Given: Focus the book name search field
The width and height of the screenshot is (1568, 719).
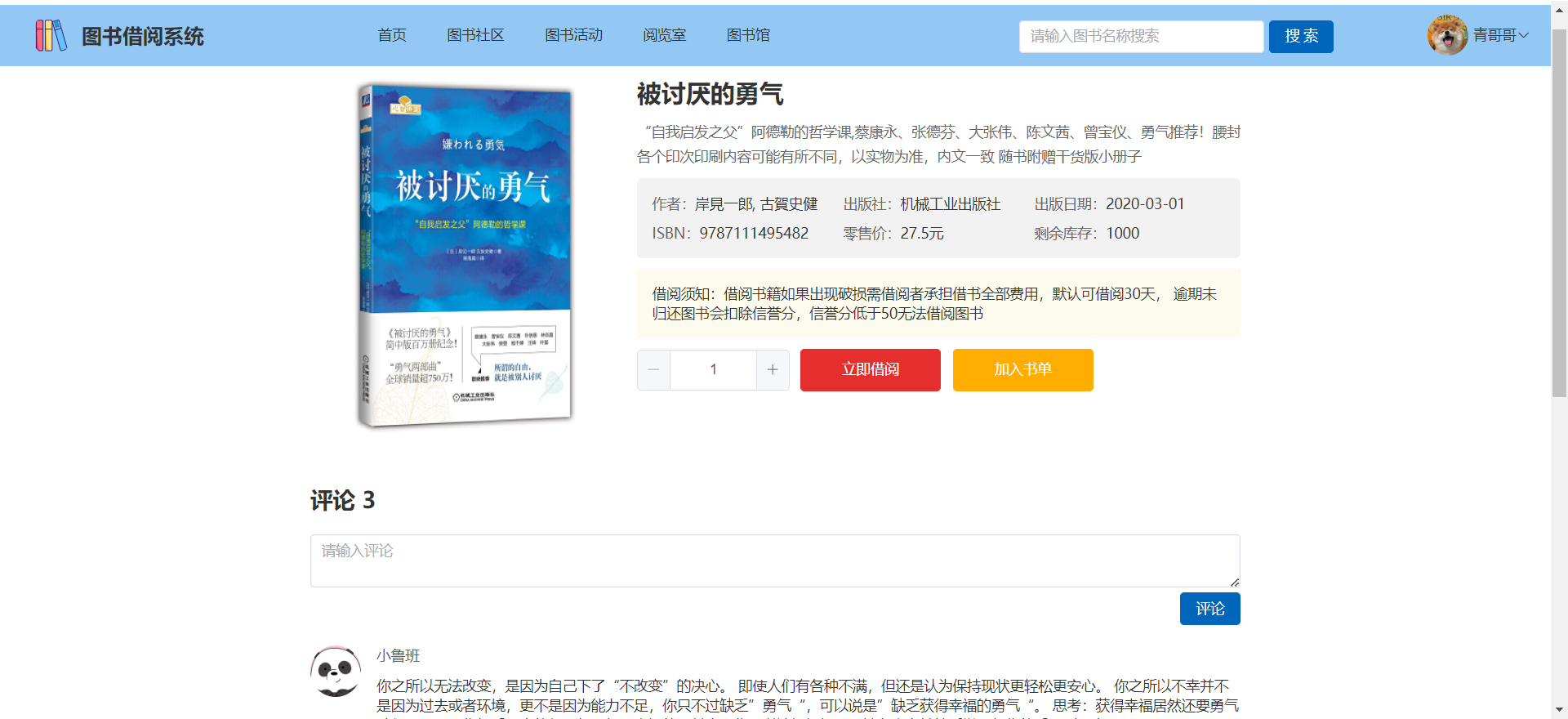Looking at the screenshot, I should click(x=1141, y=36).
